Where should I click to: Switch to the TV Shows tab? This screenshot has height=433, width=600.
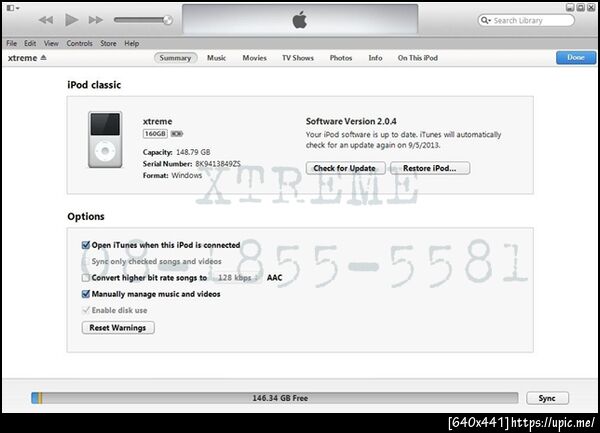(298, 58)
